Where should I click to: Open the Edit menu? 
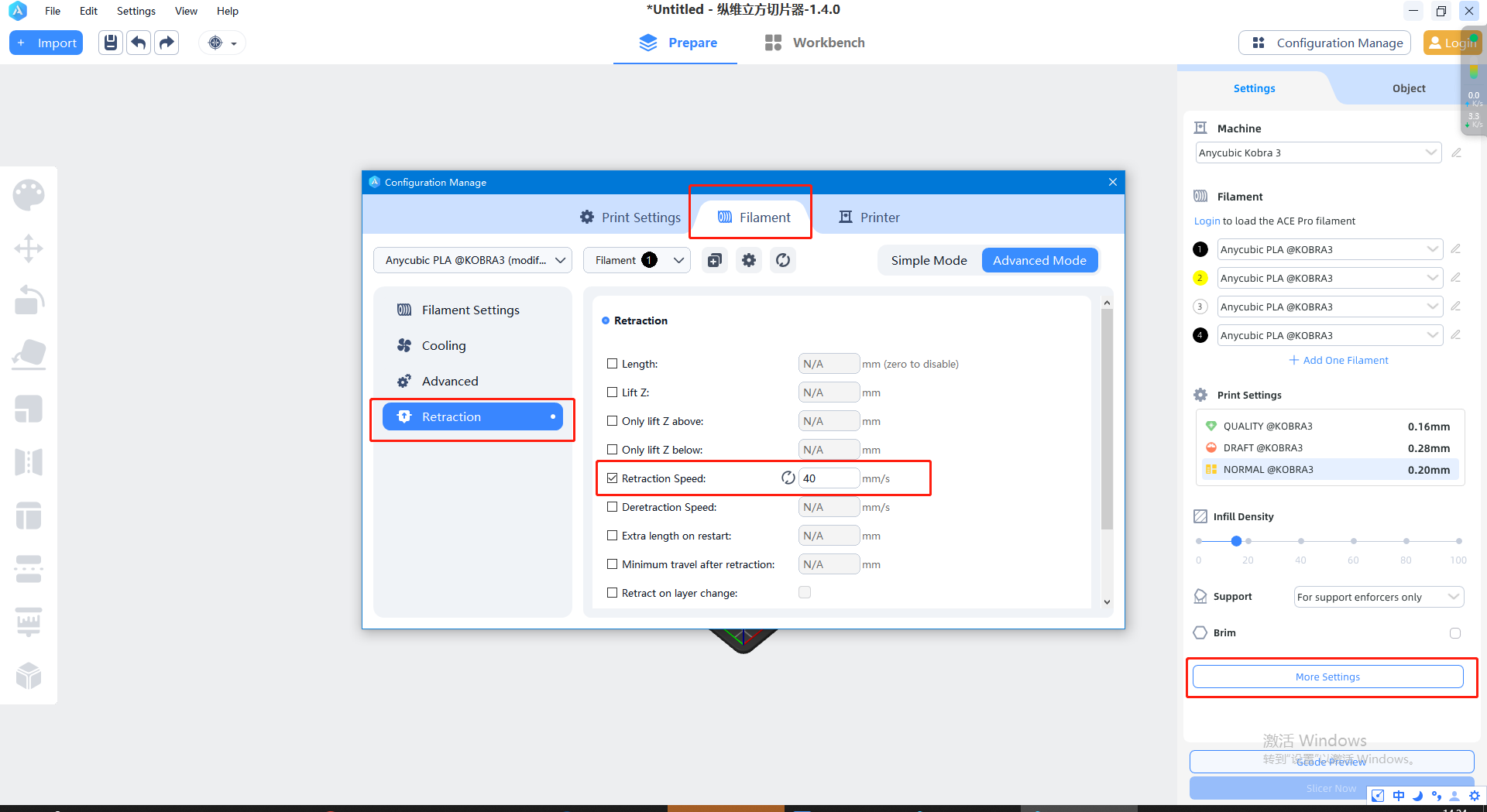click(x=88, y=11)
